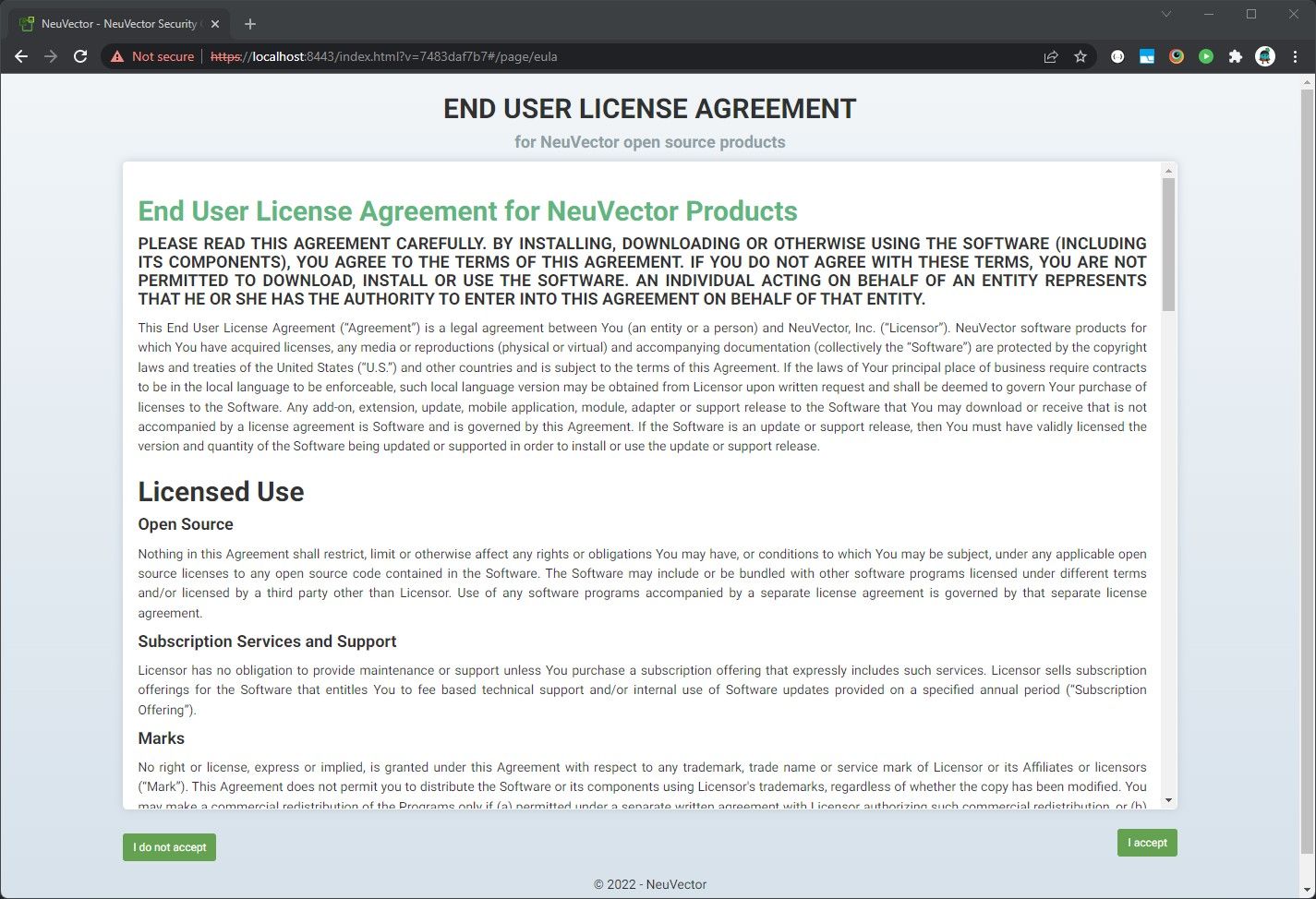Image resolution: width=1316 pixels, height=899 pixels.
Task: Reload the current page
Action: [x=80, y=56]
